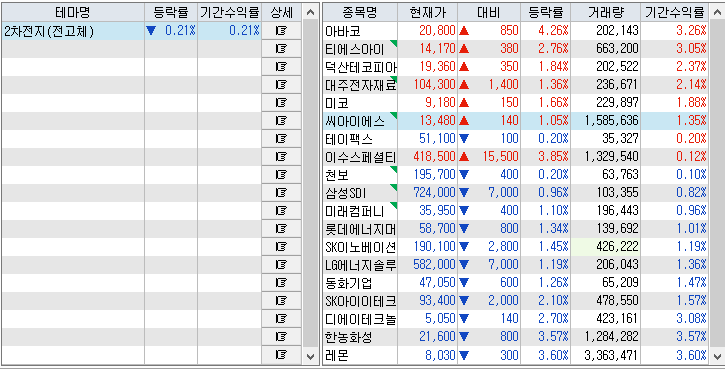The height and width of the screenshot is (369, 725).
Task: Click 아바코 current price 20,800
Action: click(x=437, y=31)
